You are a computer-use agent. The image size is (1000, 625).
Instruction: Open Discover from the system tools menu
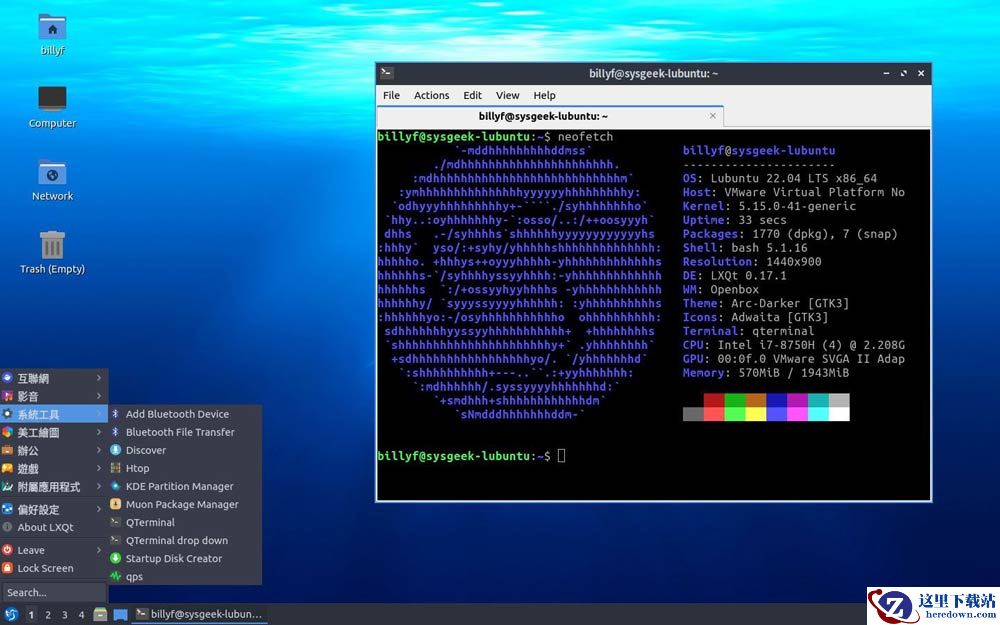[x=185, y=450]
